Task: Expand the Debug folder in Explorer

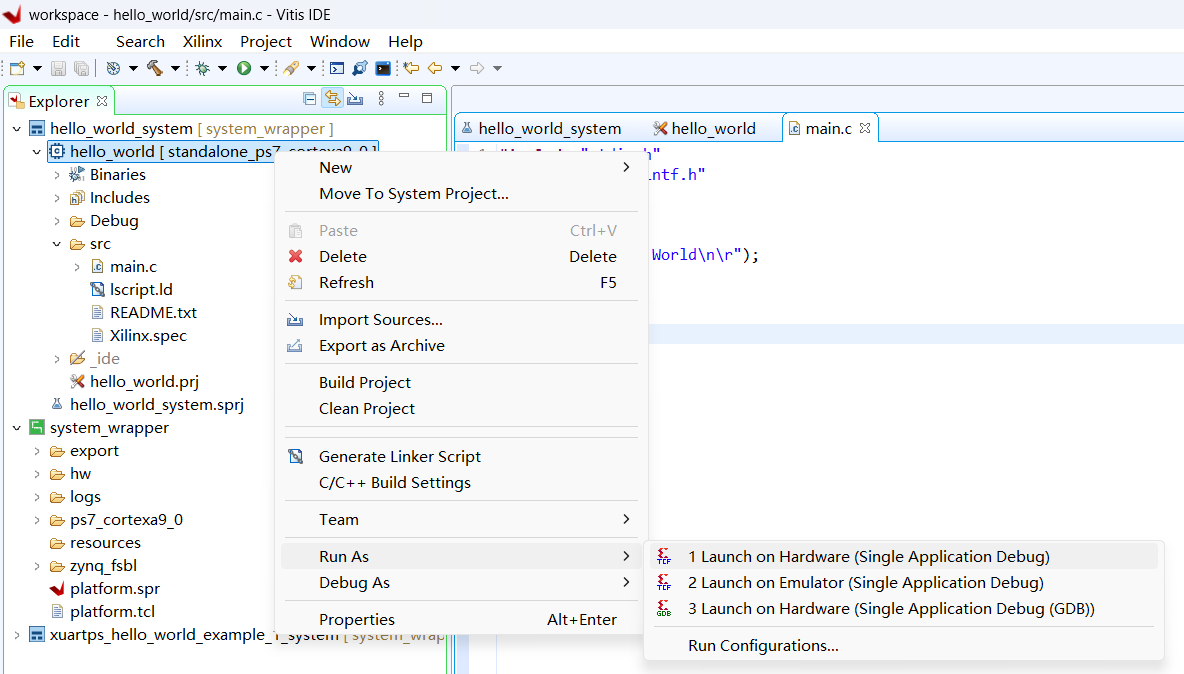Action: [x=57, y=221]
